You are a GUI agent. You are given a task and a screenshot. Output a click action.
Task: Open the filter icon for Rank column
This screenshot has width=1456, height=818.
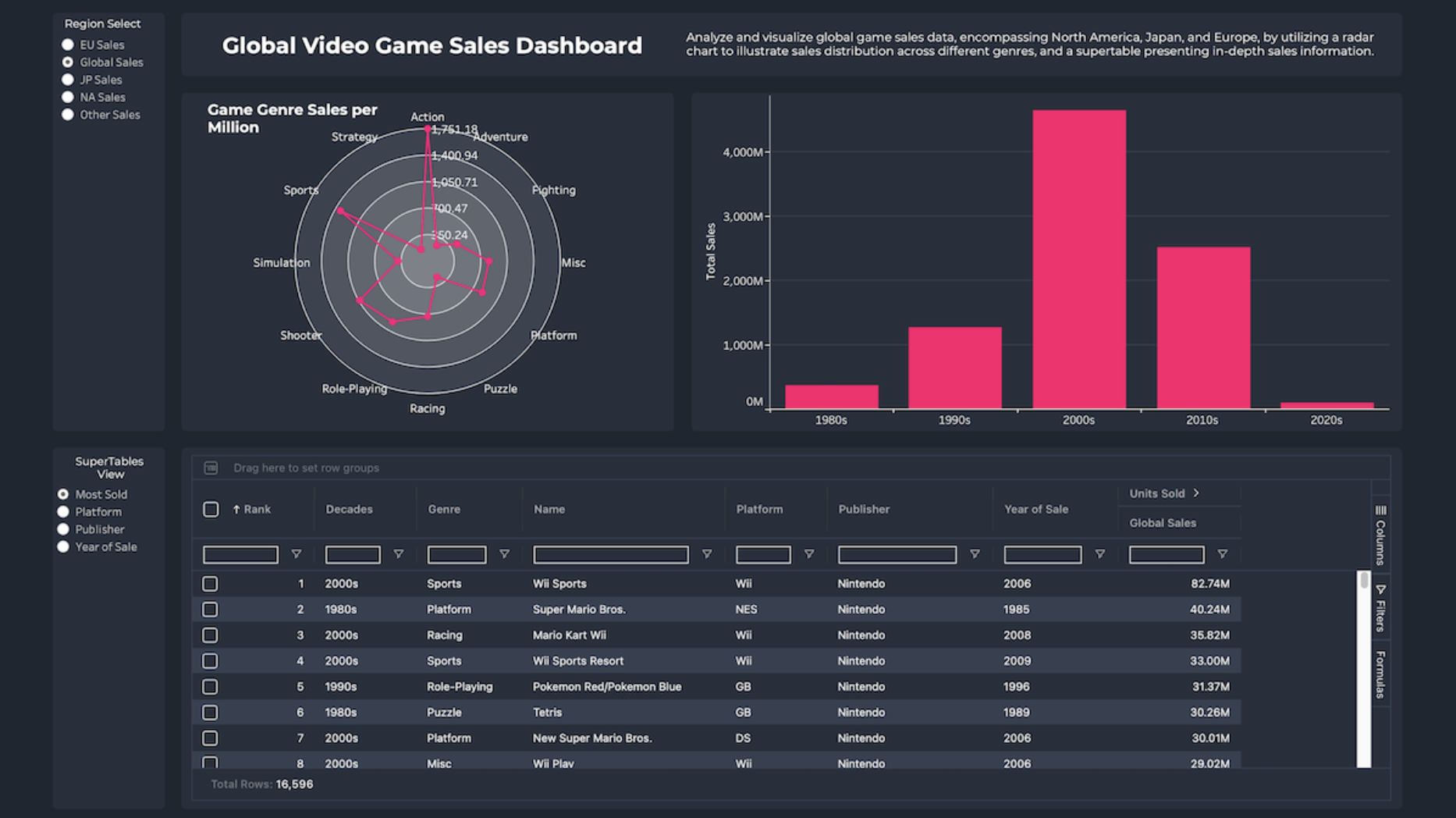click(296, 554)
